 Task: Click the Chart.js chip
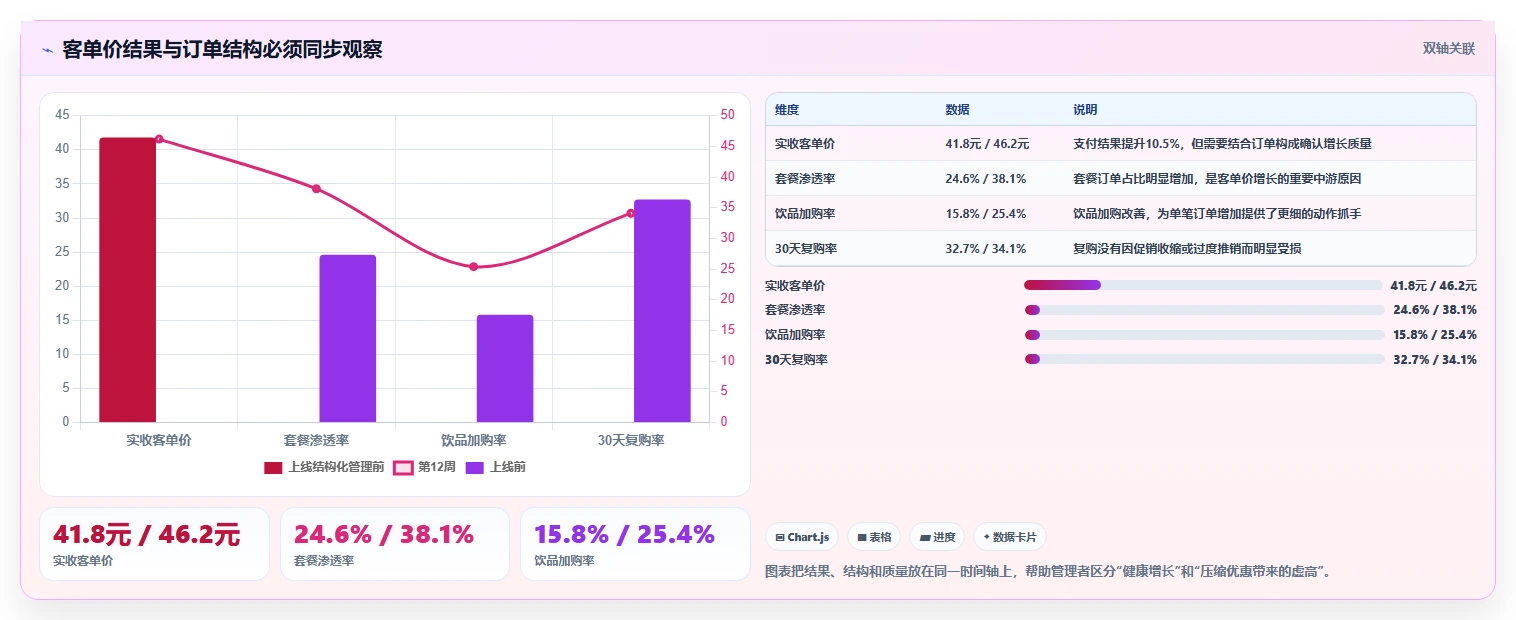802,537
